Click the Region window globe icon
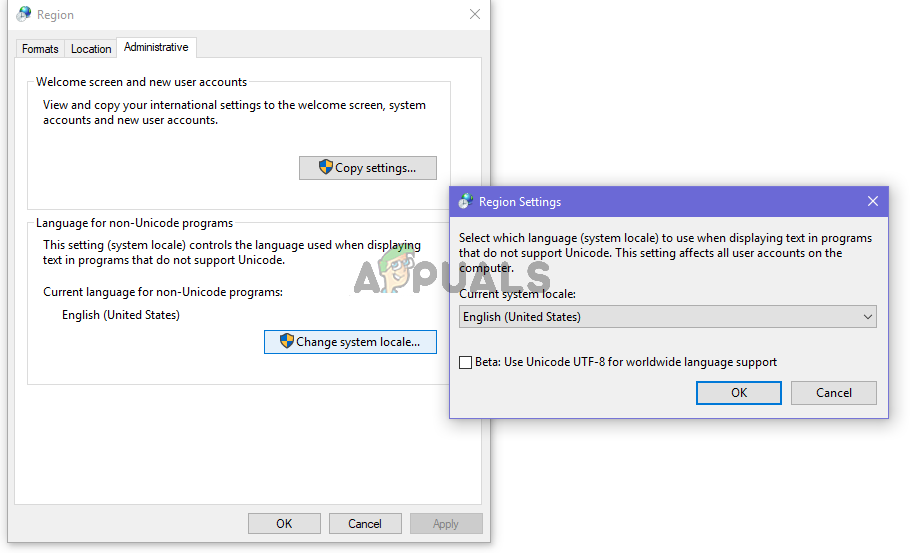 (x=24, y=14)
